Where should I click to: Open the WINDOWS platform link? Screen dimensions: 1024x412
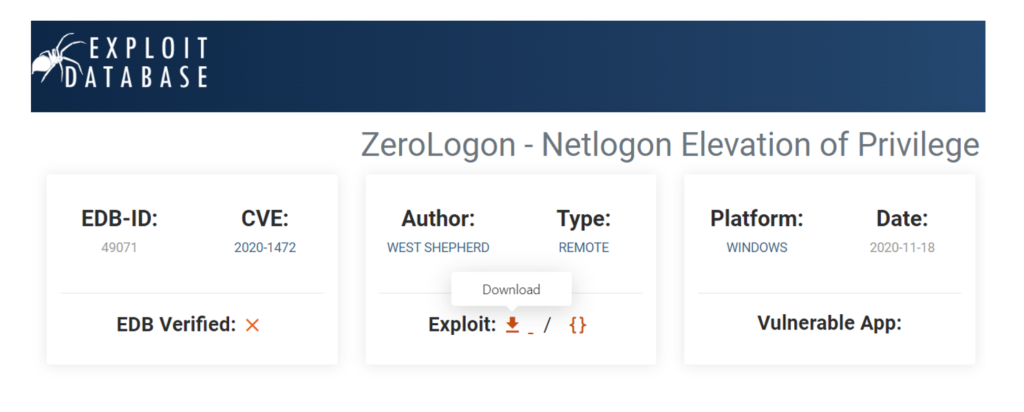tap(756, 247)
